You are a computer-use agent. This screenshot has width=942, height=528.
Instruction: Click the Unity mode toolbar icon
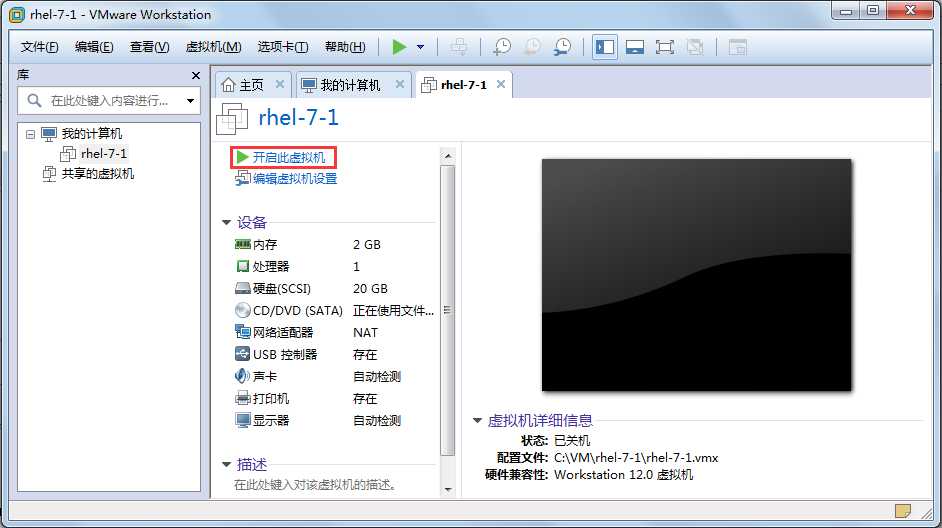click(695, 47)
